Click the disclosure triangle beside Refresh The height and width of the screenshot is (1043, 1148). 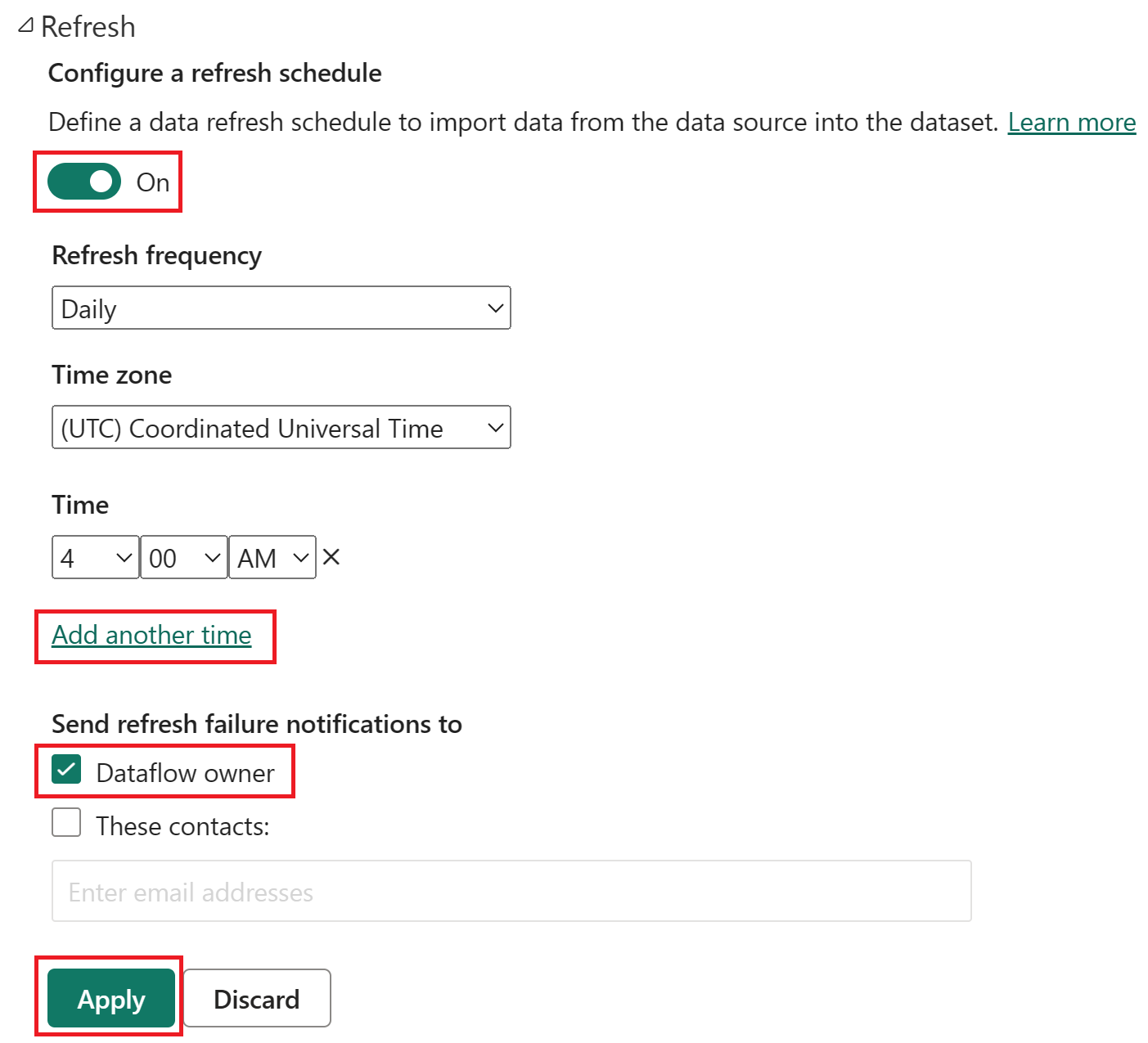[x=25, y=25]
